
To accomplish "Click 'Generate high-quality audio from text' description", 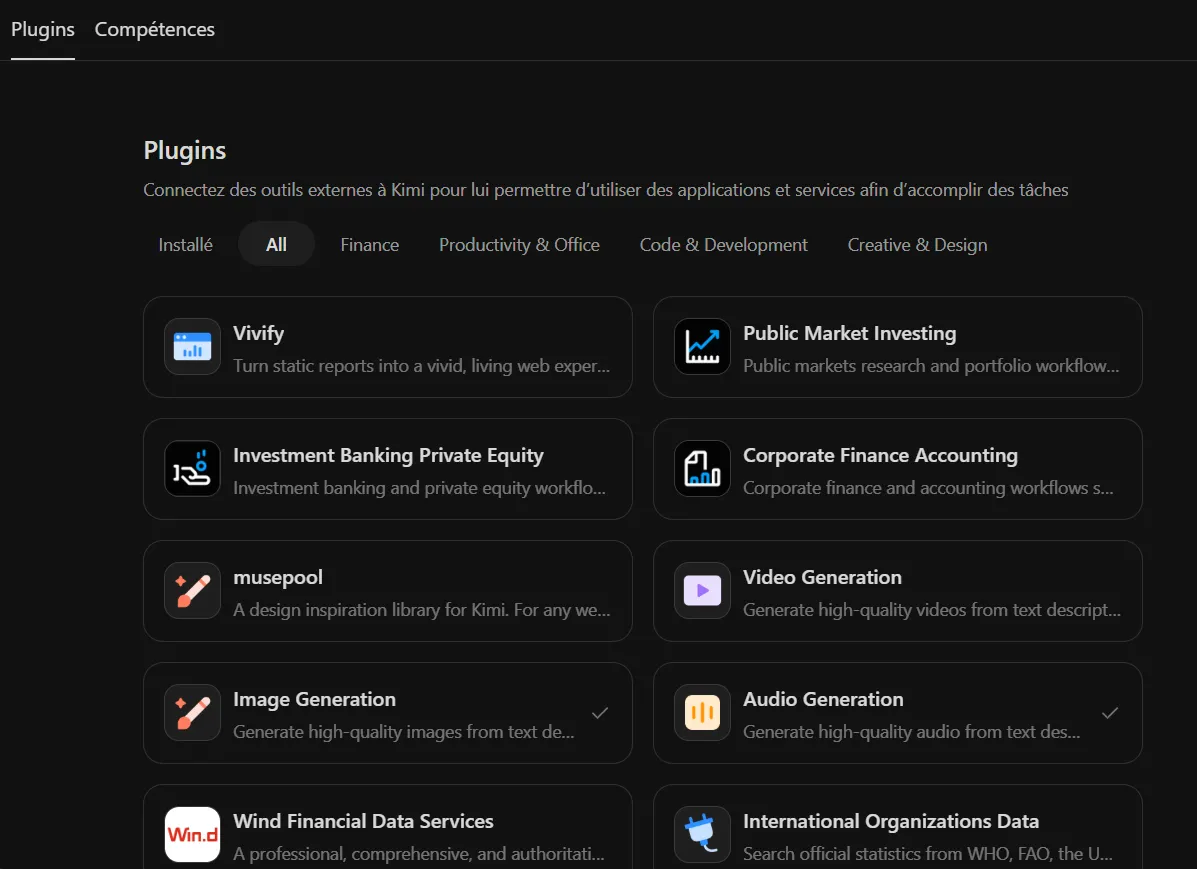I will pyautogui.click(x=911, y=733).
